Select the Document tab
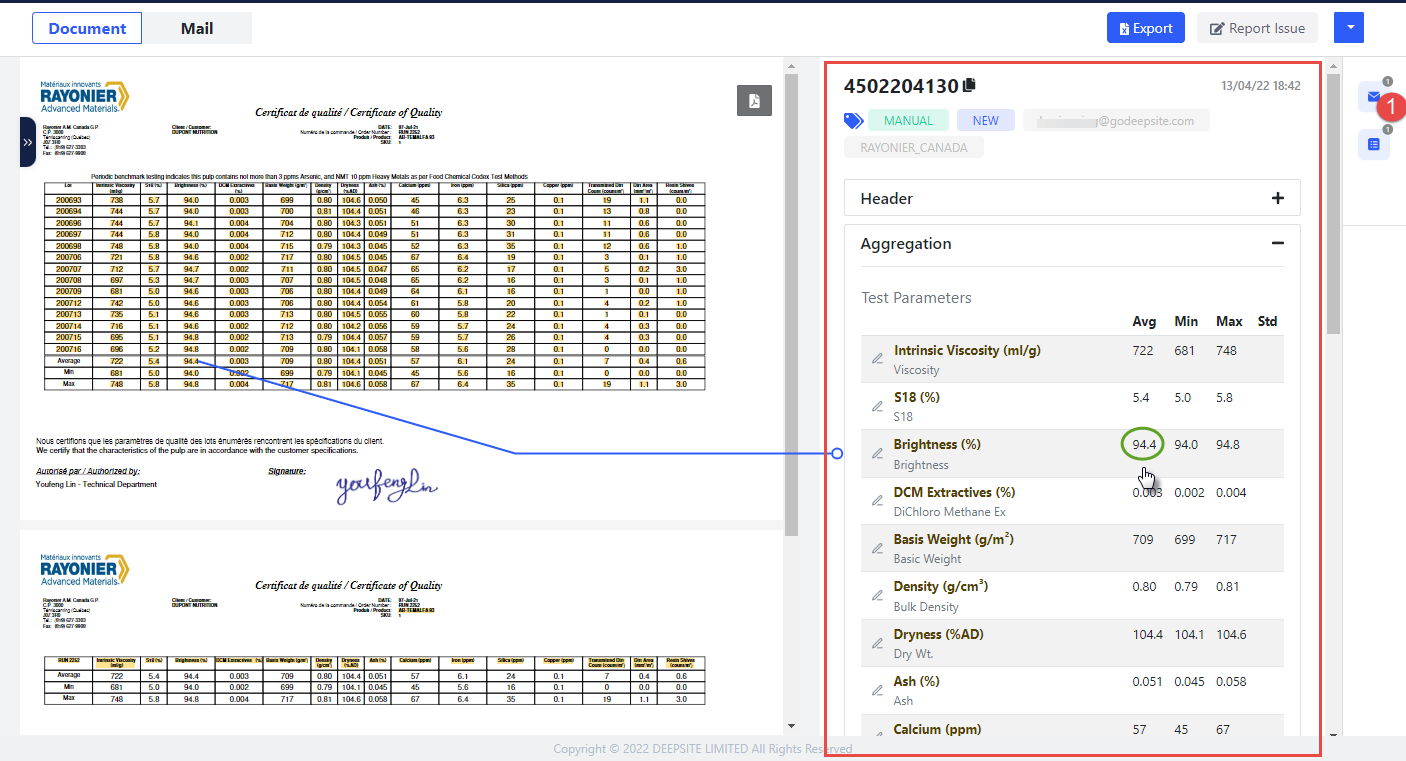 tap(87, 28)
